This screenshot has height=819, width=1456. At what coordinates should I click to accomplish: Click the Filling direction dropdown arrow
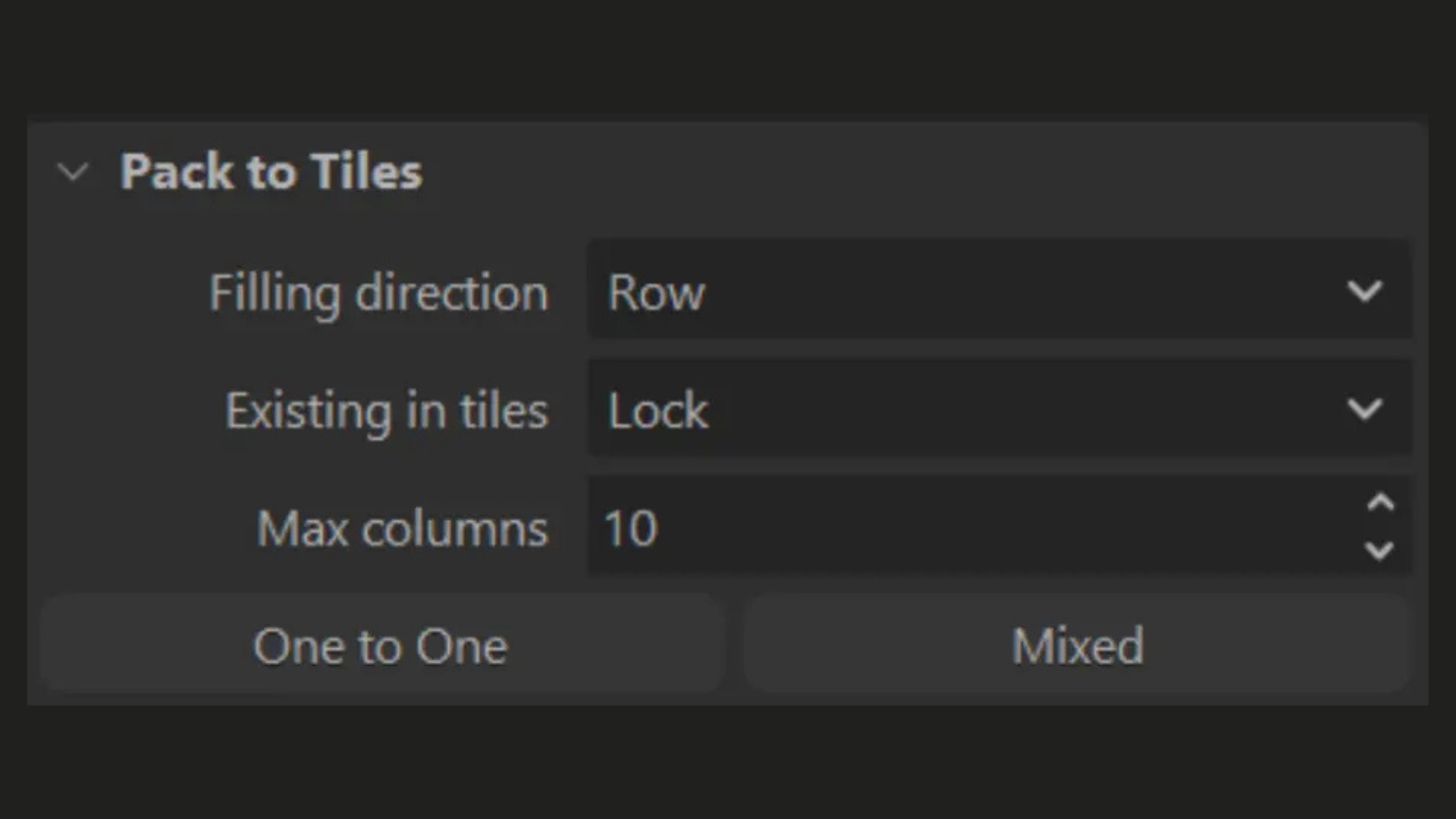click(x=1365, y=291)
